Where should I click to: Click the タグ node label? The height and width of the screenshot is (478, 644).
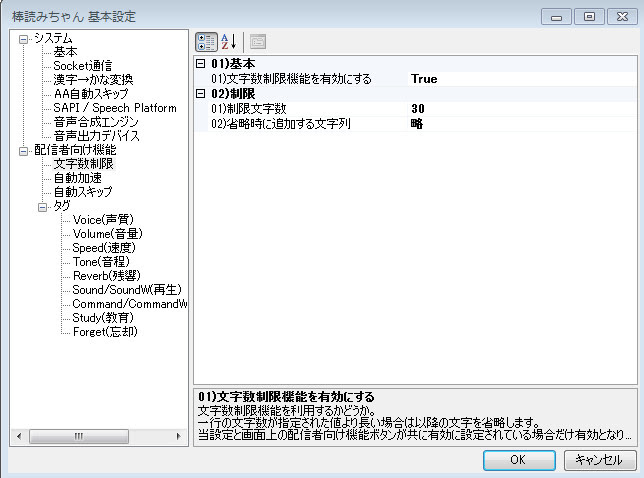pos(62,205)
